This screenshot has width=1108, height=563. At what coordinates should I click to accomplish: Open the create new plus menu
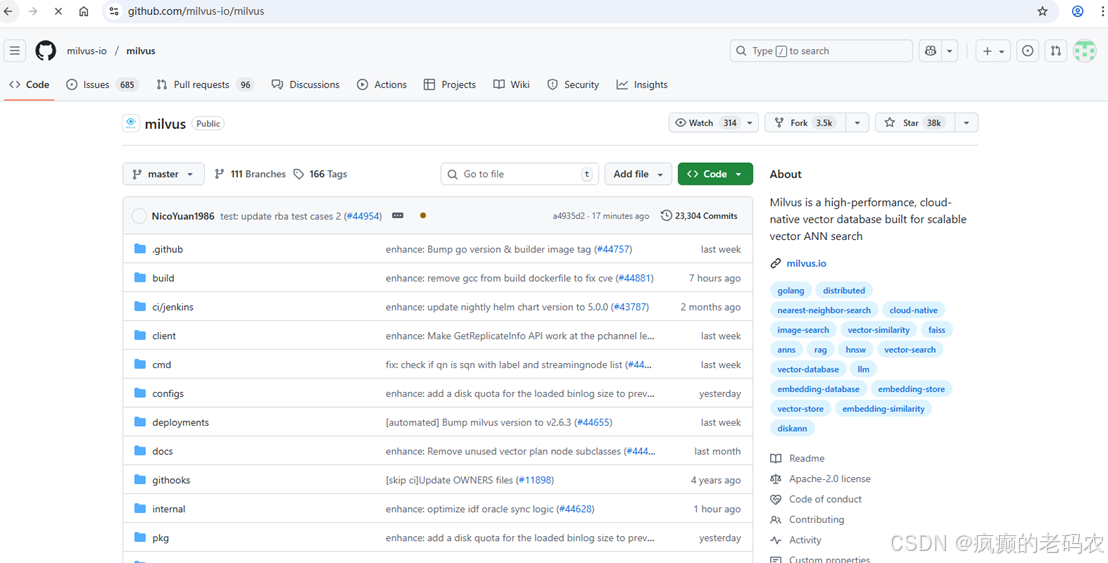[x=994, y=51]
